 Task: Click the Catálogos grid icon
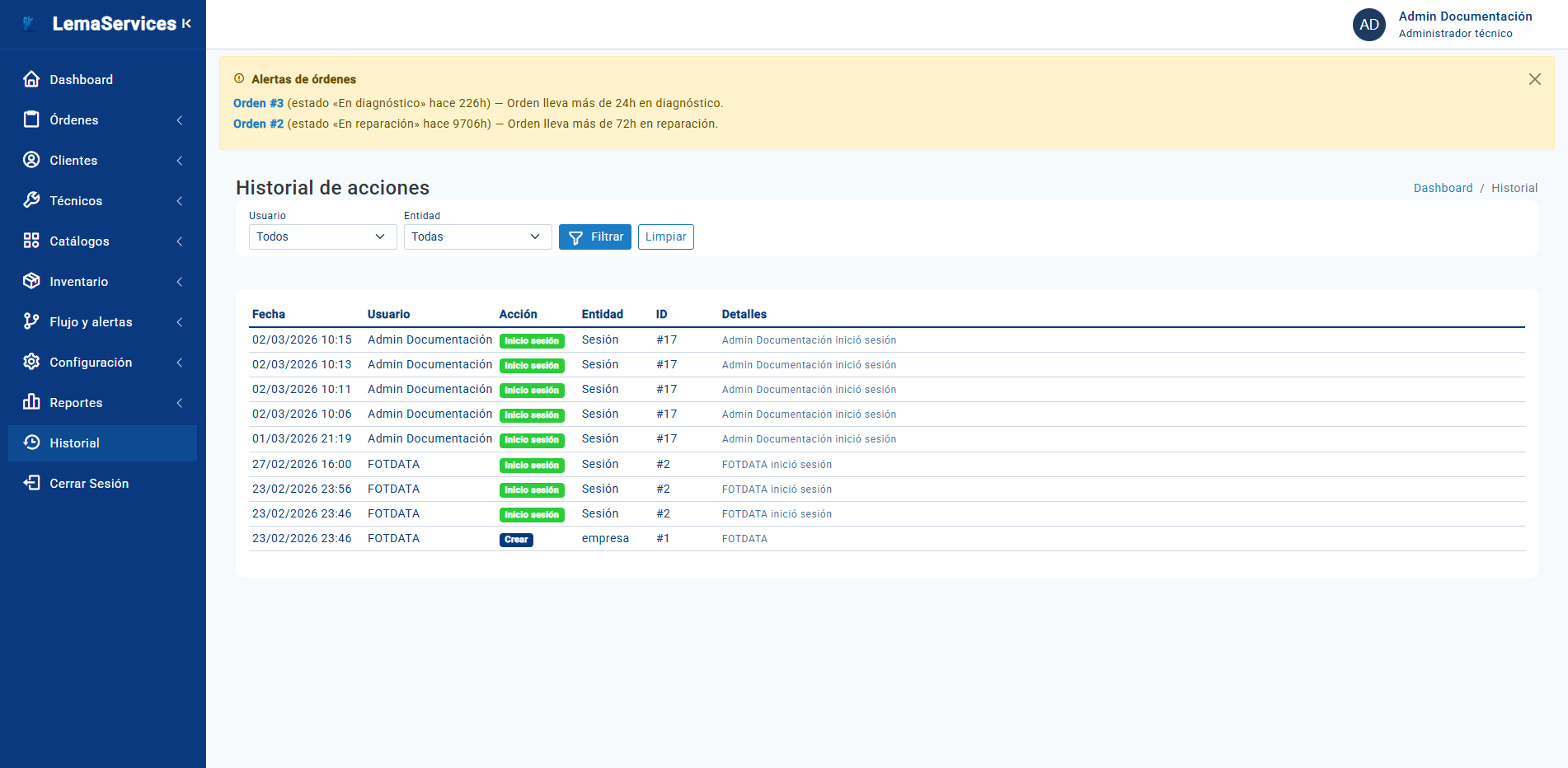click(x=31, y=241)
